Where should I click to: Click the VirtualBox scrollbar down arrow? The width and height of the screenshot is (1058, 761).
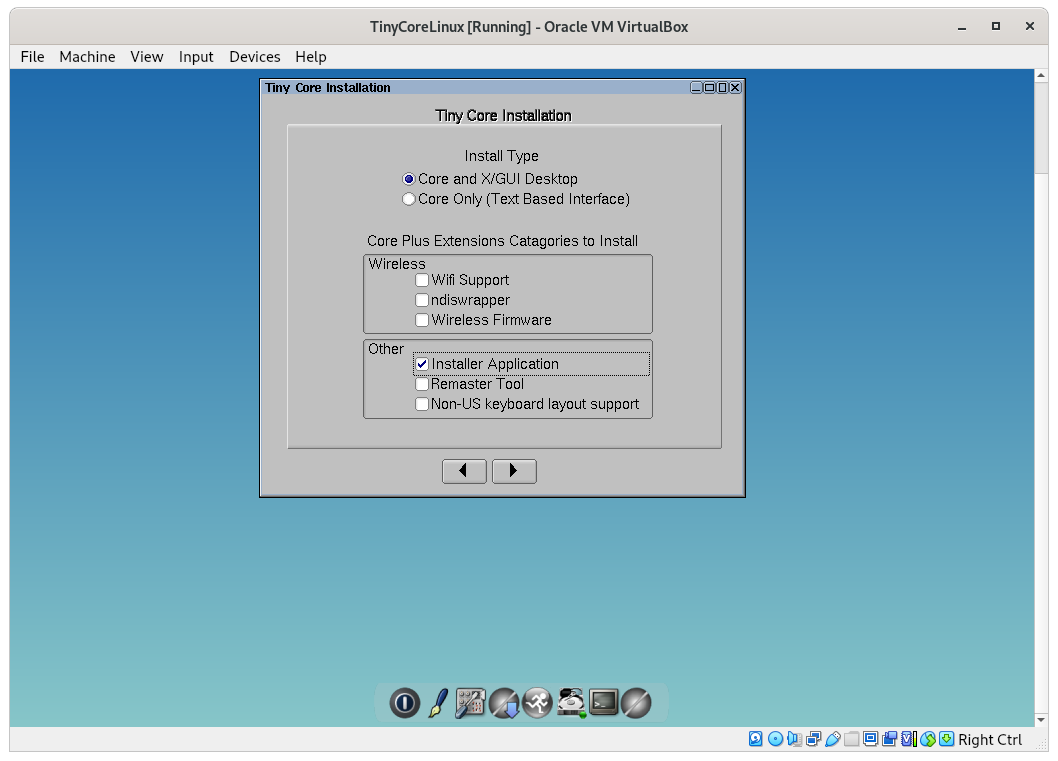pyautogui.click(x=1042, y=720)
